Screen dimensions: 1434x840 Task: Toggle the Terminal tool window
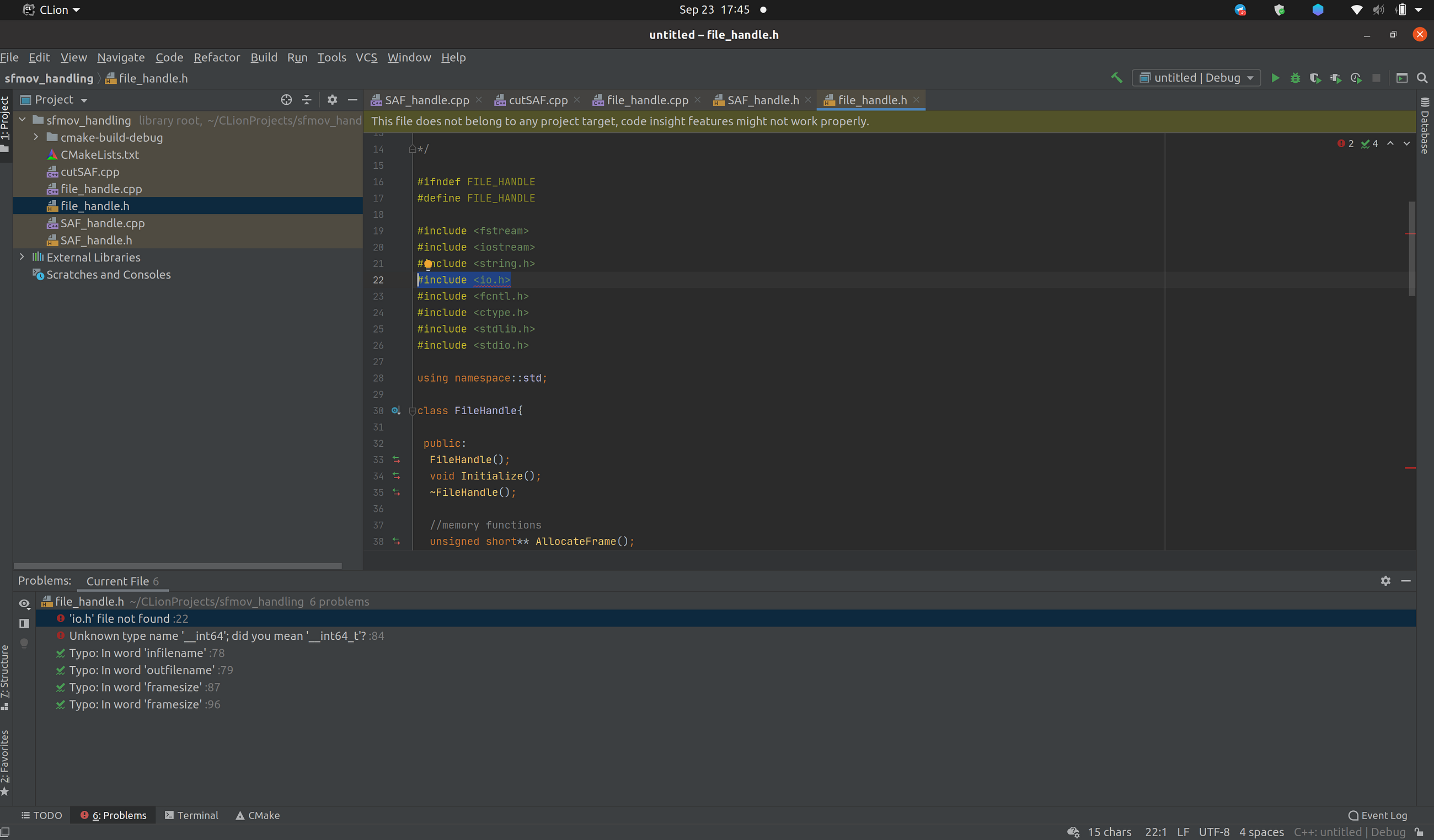click(x=191, y=815)
